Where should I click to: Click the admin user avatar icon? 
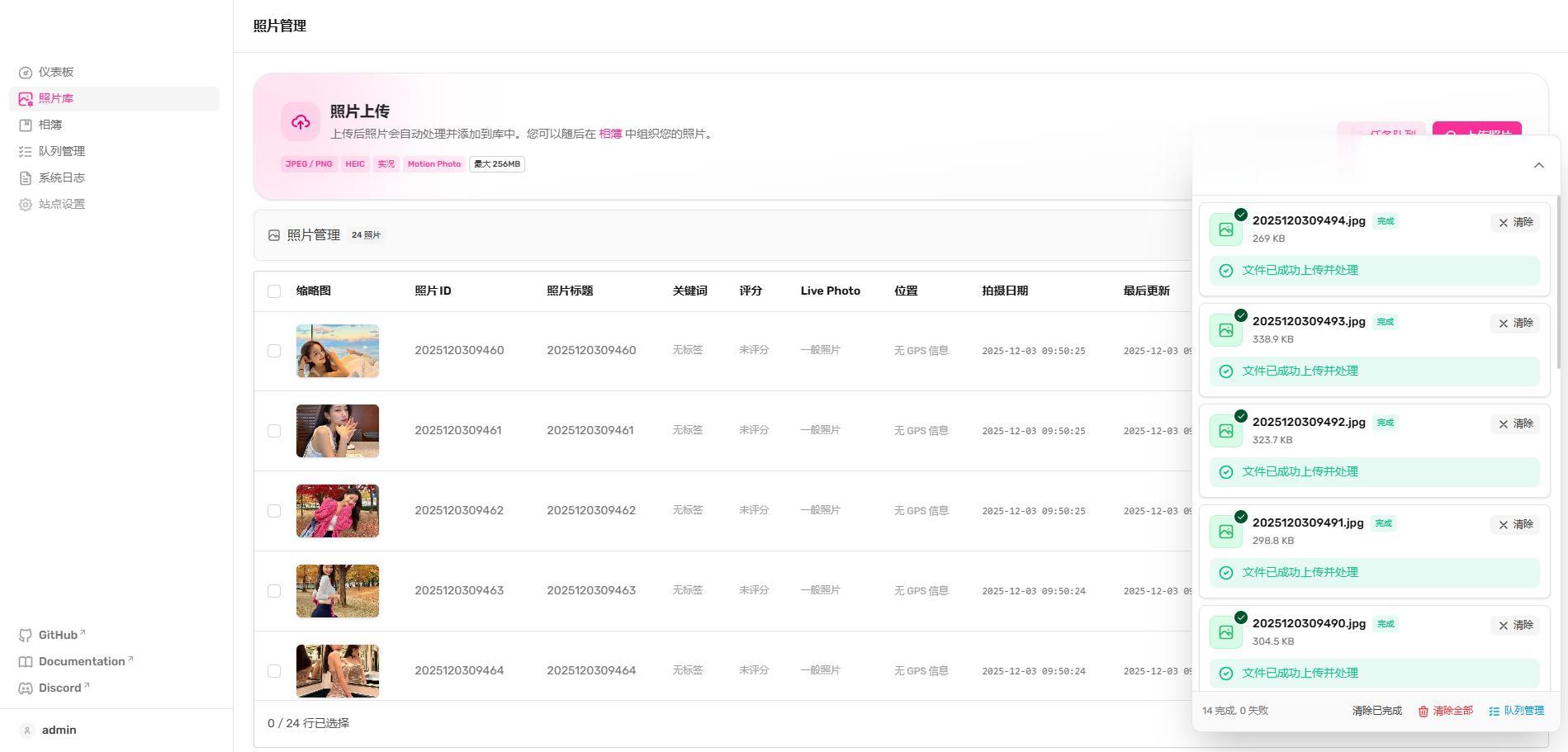[x=27, y=730]
